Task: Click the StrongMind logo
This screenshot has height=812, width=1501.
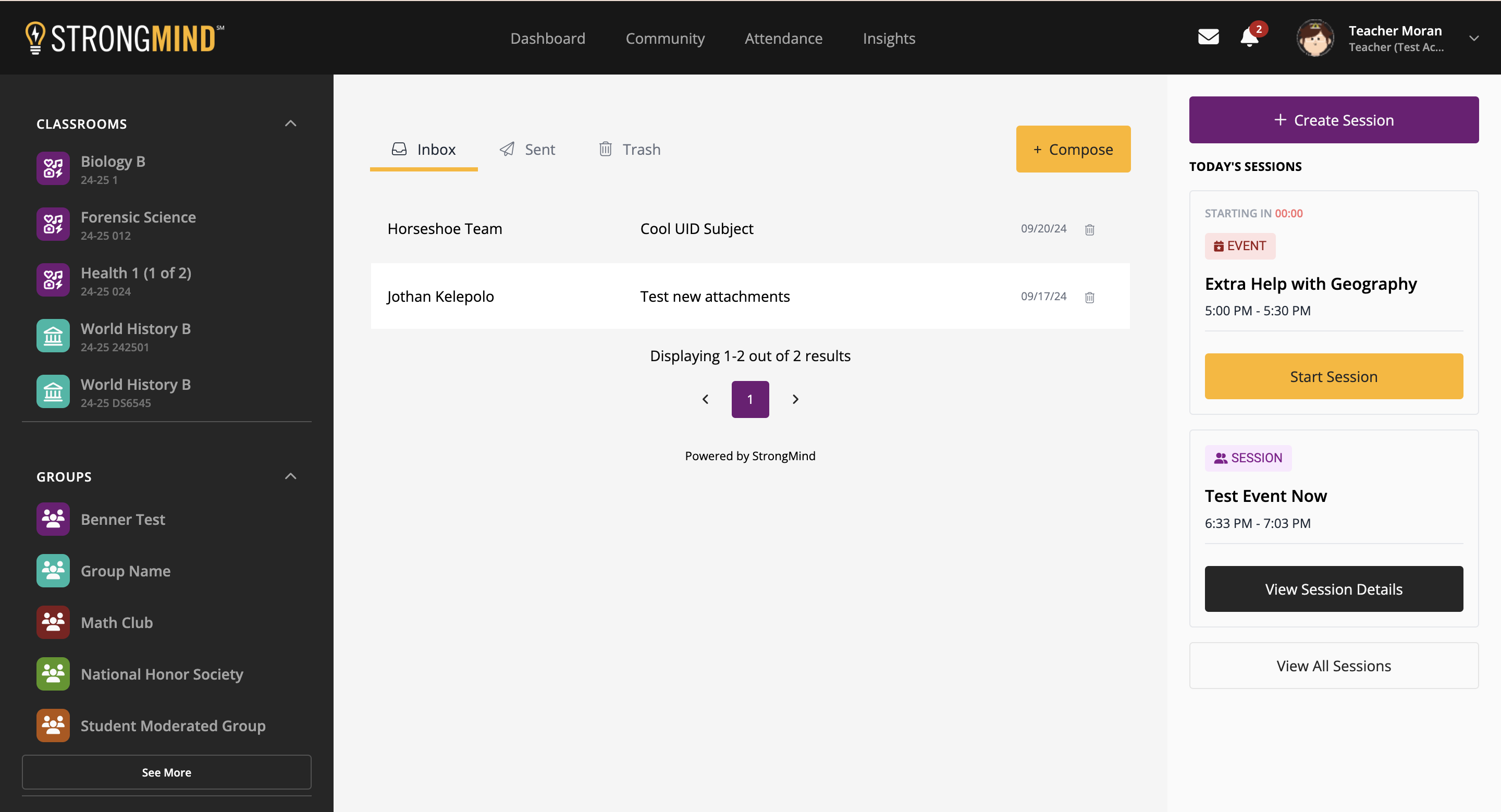Action: tap(125, 38)
